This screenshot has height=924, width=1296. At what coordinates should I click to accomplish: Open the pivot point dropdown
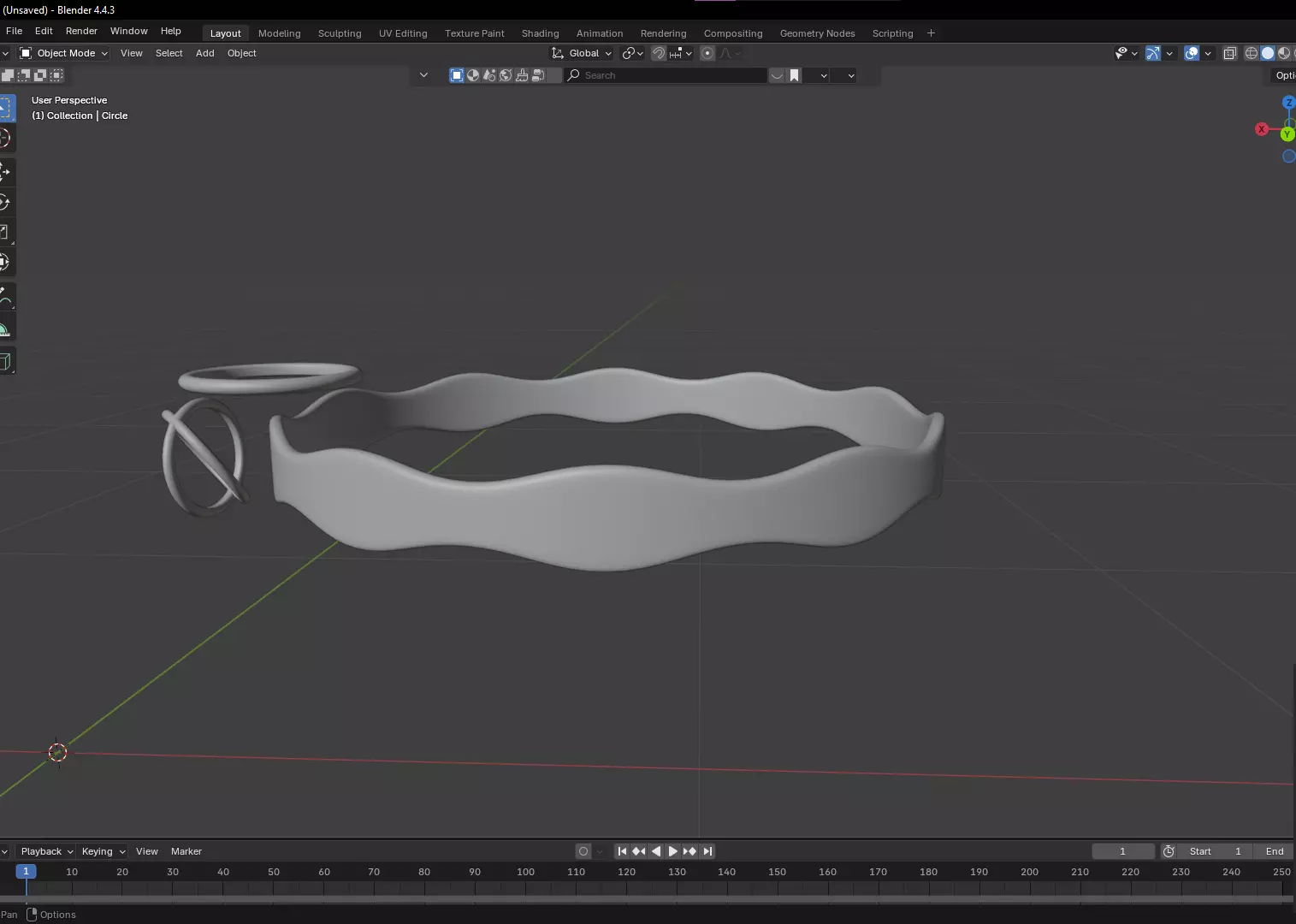pos(633,53)
